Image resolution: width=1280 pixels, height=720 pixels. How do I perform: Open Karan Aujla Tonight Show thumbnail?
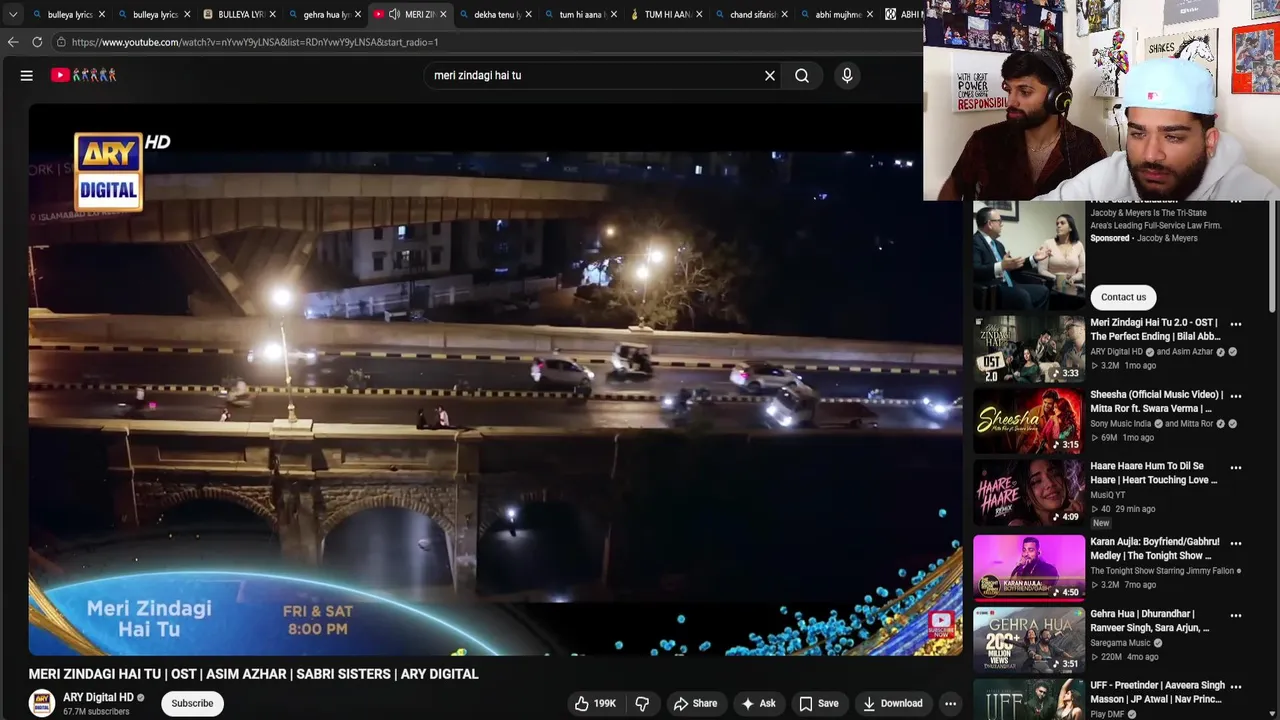click(1029, 567)
